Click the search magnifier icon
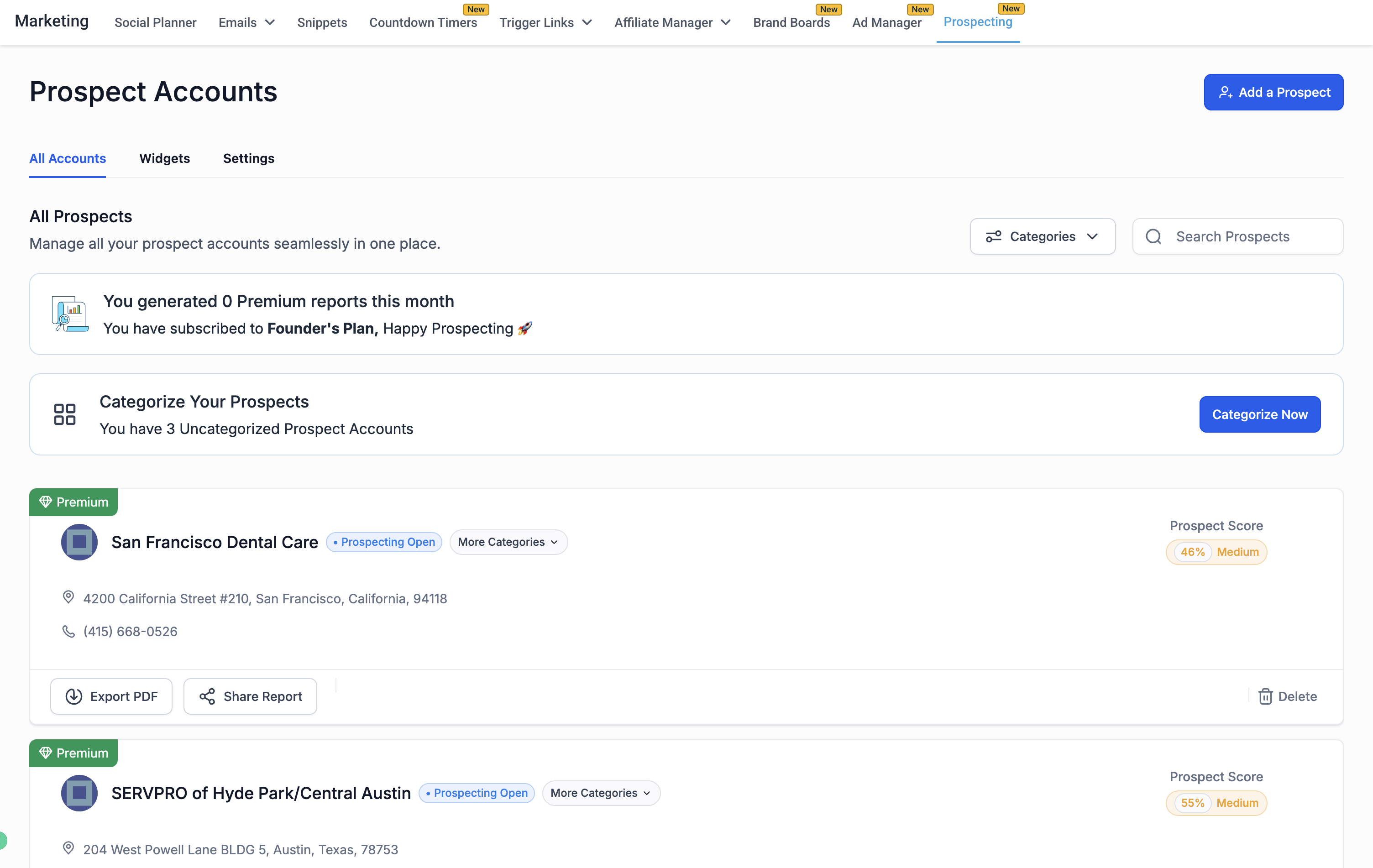 [x=1153, y=236]
